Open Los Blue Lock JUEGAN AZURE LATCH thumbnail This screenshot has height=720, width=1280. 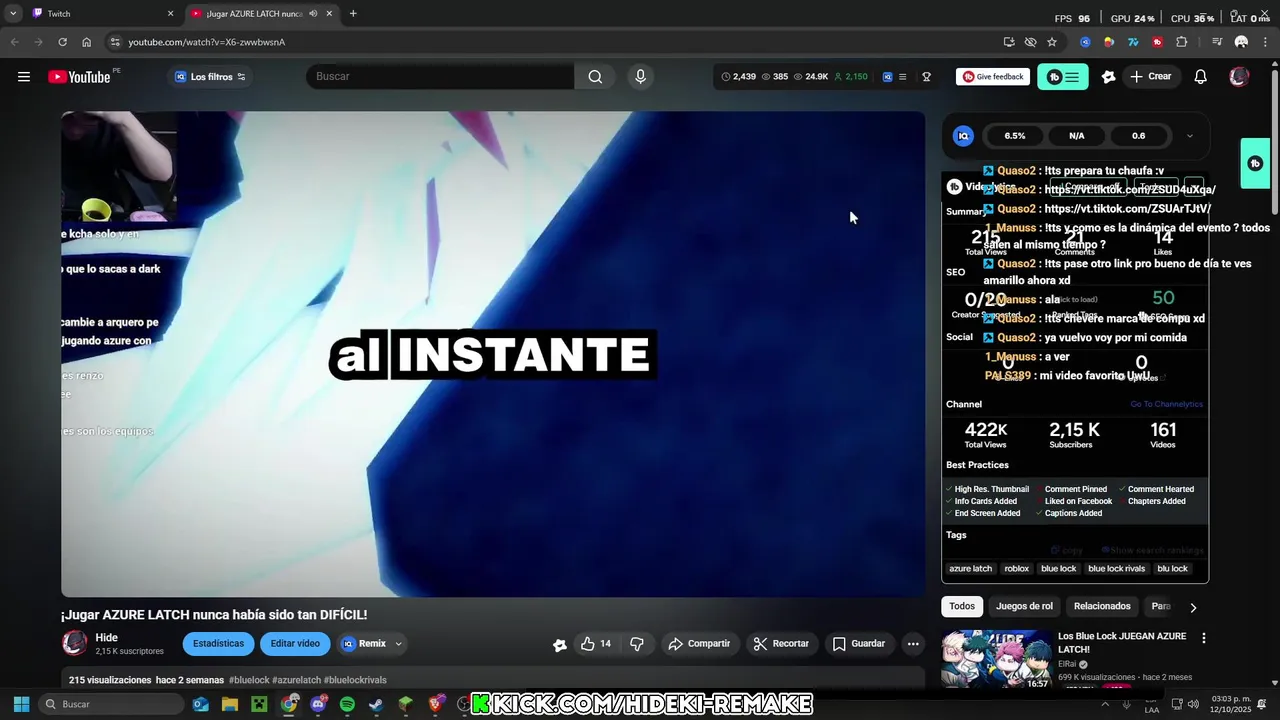point(996,660)
